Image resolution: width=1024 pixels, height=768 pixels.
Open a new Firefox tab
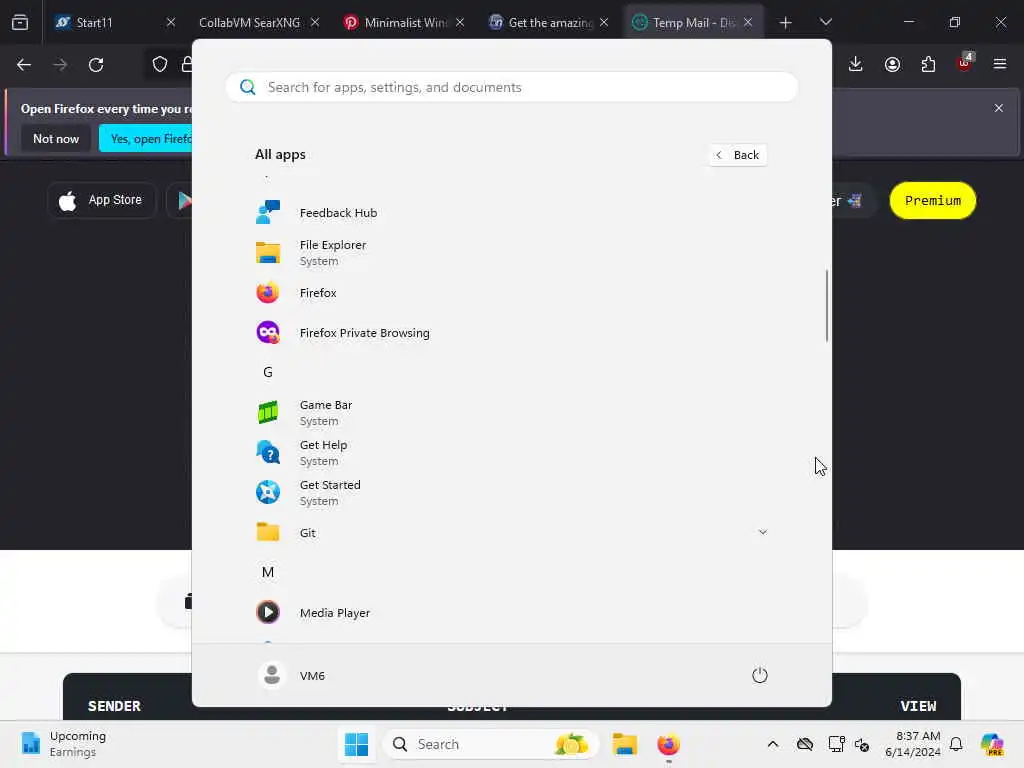click(785, 23)
